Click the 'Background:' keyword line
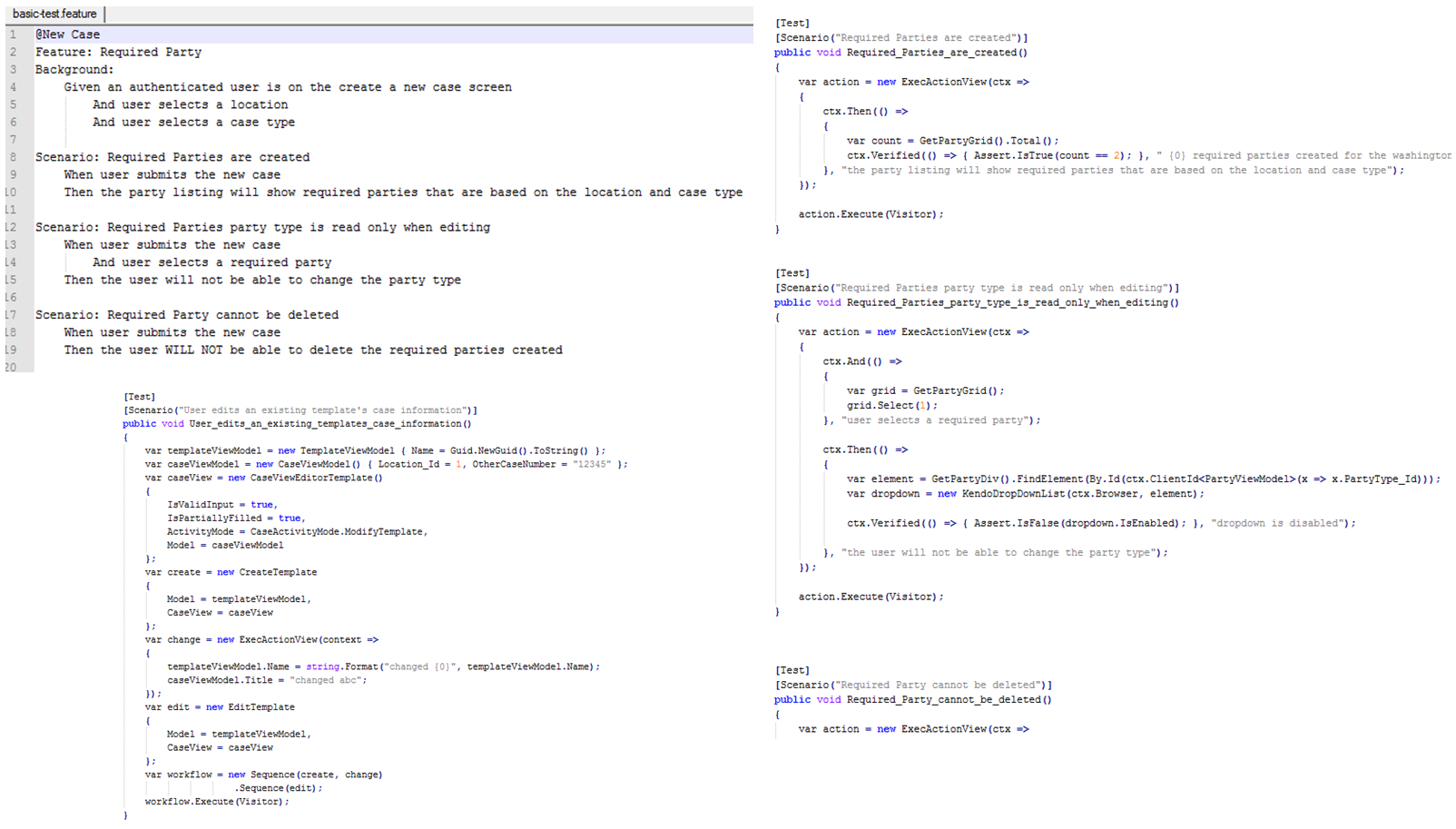Viewport: 1456px width, 829px height. point(74,69)
